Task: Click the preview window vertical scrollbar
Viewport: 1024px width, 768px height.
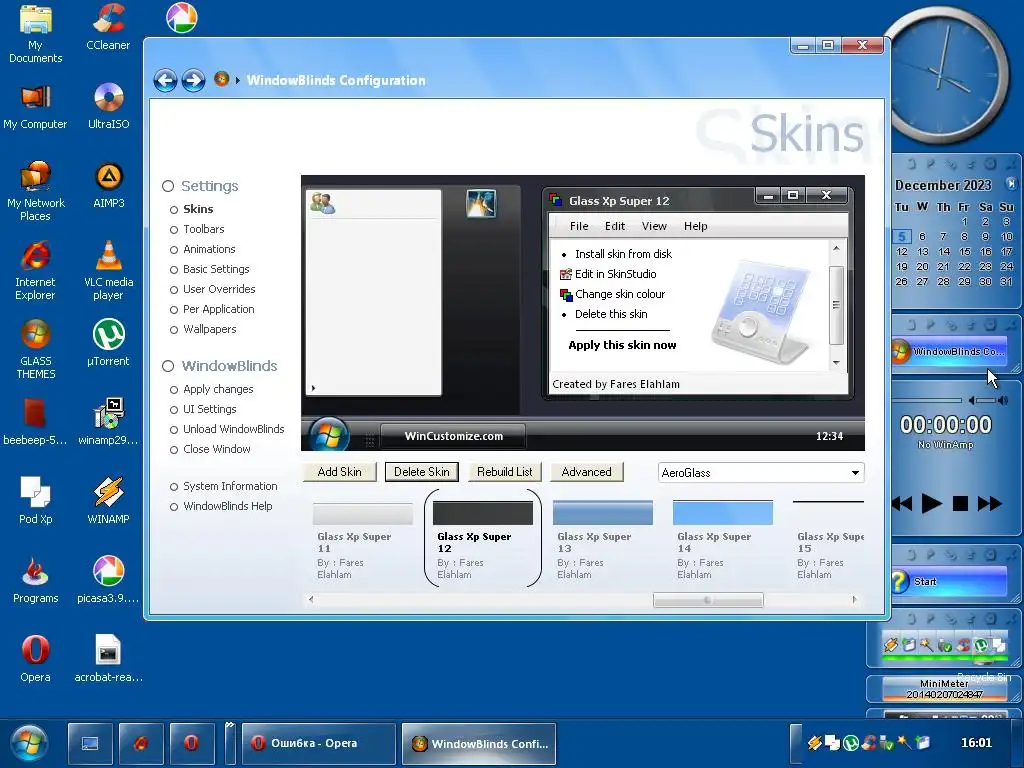Action: 836,306
